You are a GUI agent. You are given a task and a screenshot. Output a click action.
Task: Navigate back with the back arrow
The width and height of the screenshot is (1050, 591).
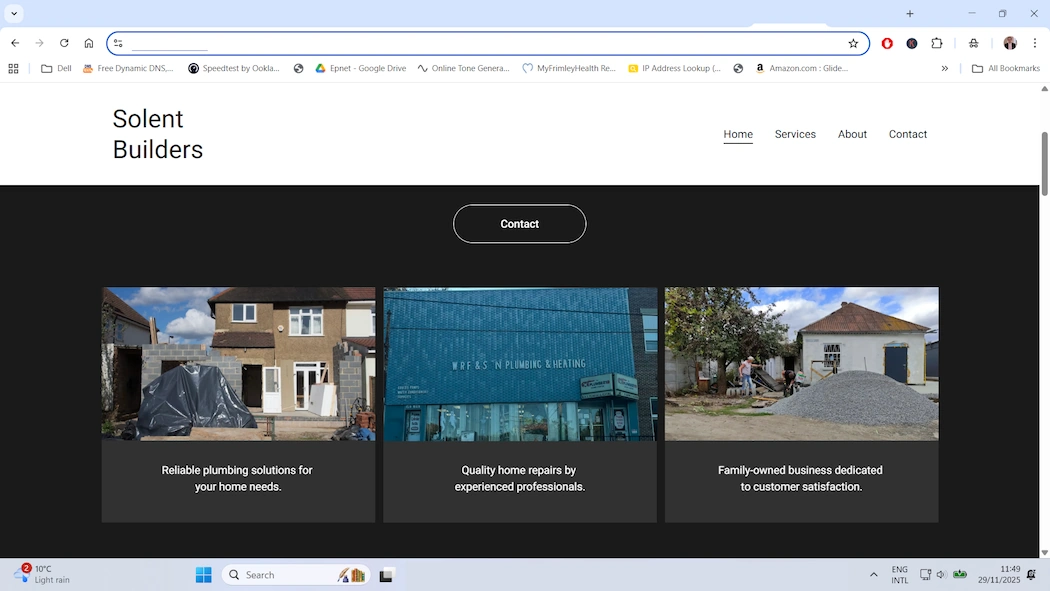14,43
